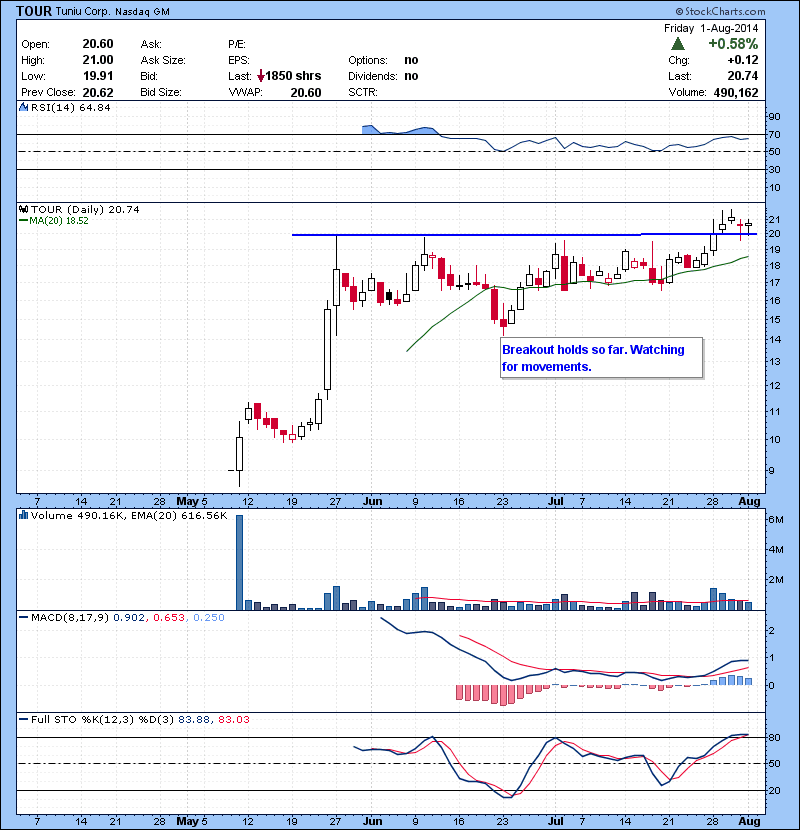
Task: Click the Nasdaq GM exchange label
Action: coord(142,12)
